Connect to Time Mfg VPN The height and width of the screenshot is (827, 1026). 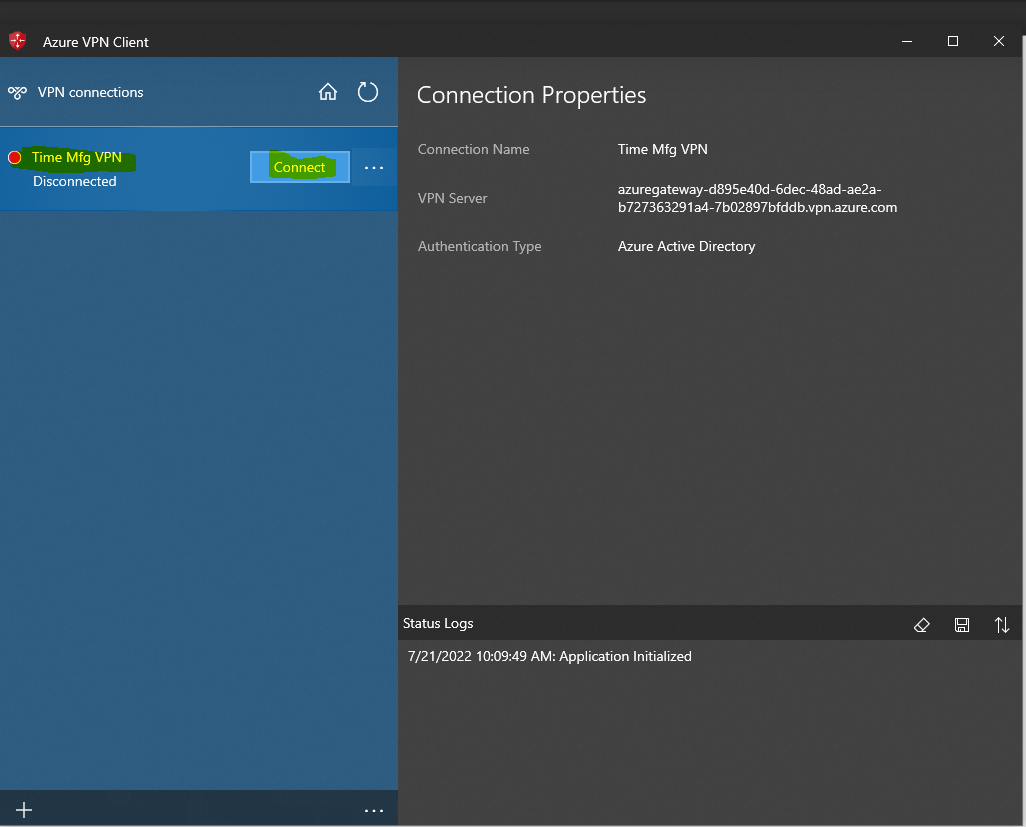[300, 167]
